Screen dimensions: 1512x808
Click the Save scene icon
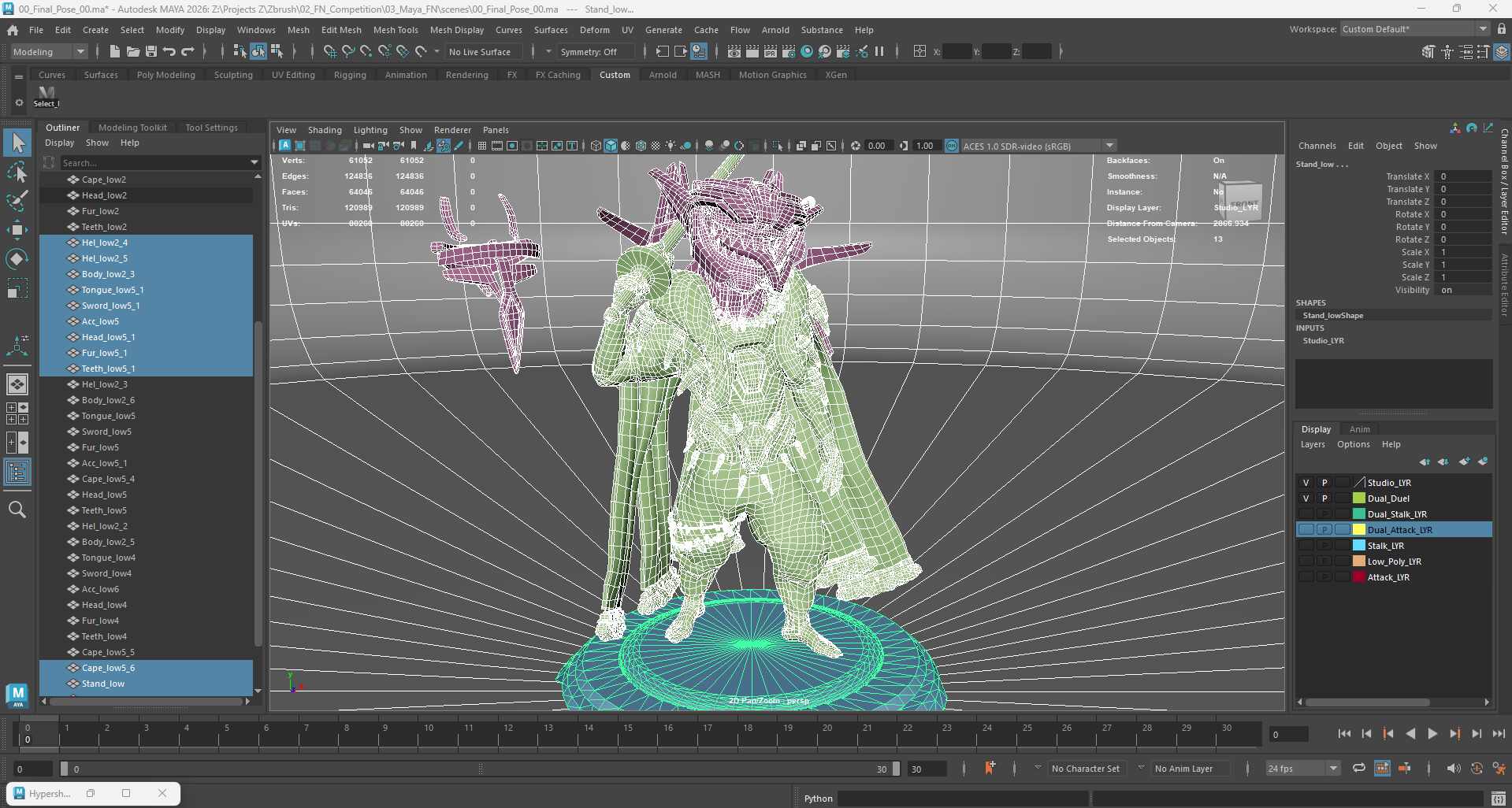tap(150, 52)
